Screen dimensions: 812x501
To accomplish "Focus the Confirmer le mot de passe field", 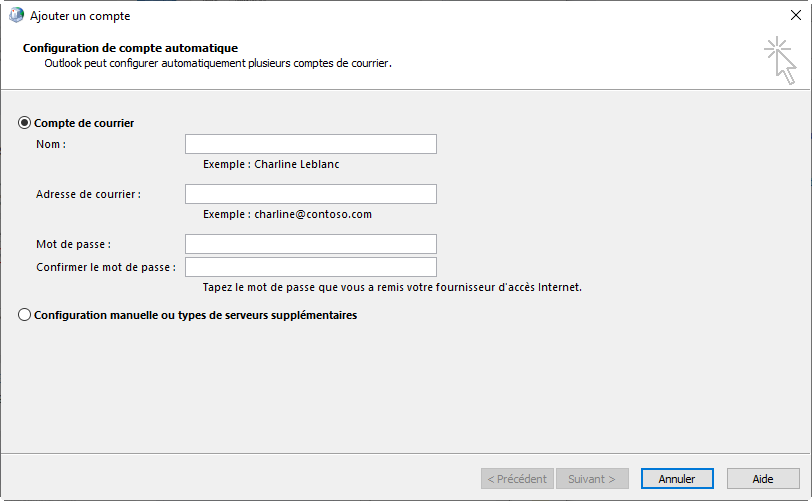I will (311, 267).
